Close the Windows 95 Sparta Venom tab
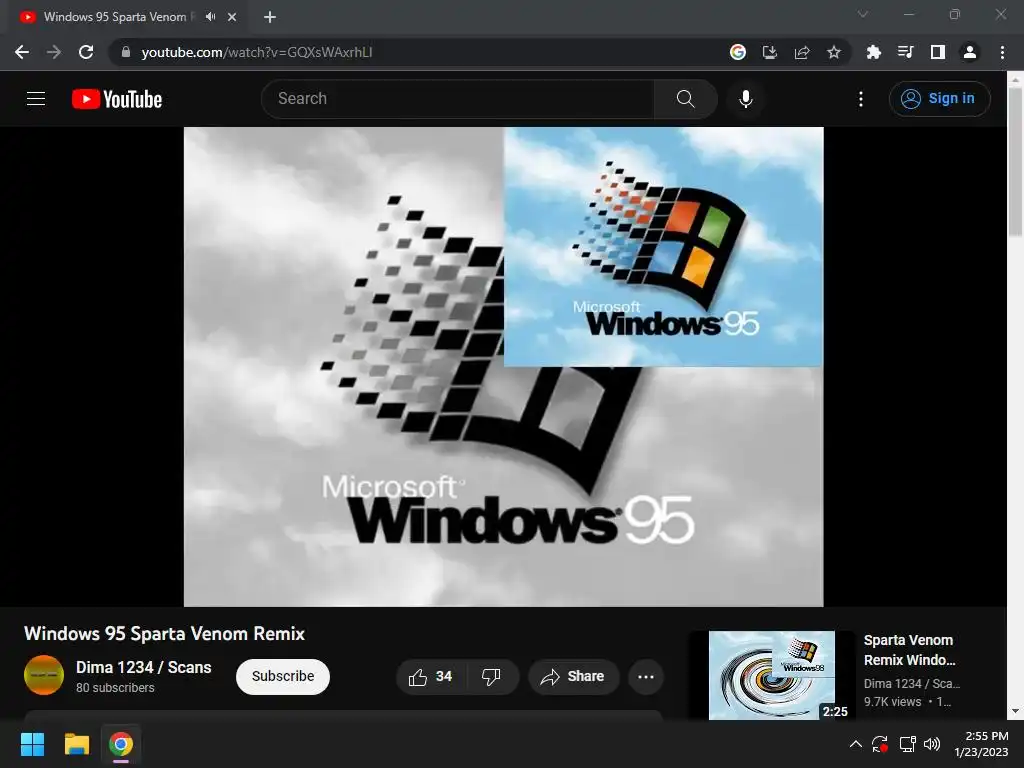Viewport: 1024px width, 768px height. tap(232, 17)
